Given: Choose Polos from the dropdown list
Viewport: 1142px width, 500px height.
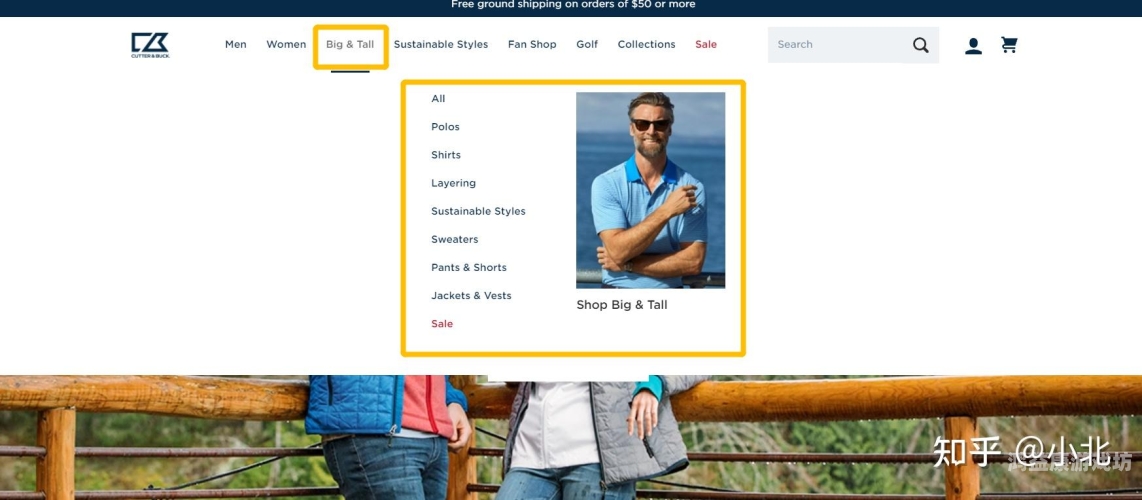Looking at the screenshot, I should (x=445, y=127).
